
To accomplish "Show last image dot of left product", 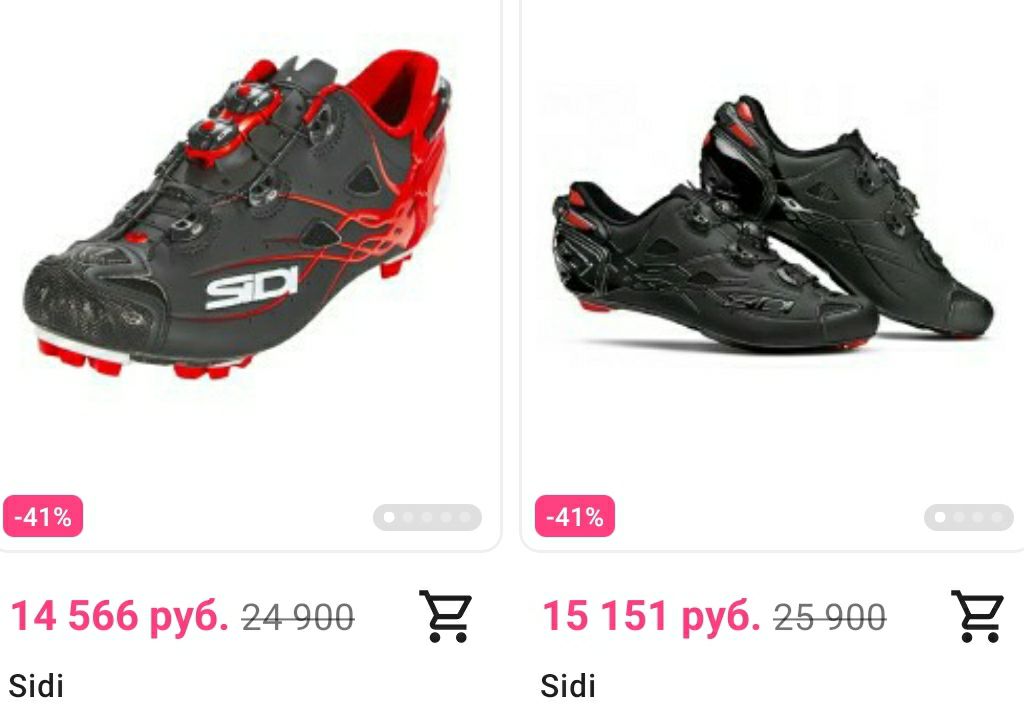I will pos(464,517).
